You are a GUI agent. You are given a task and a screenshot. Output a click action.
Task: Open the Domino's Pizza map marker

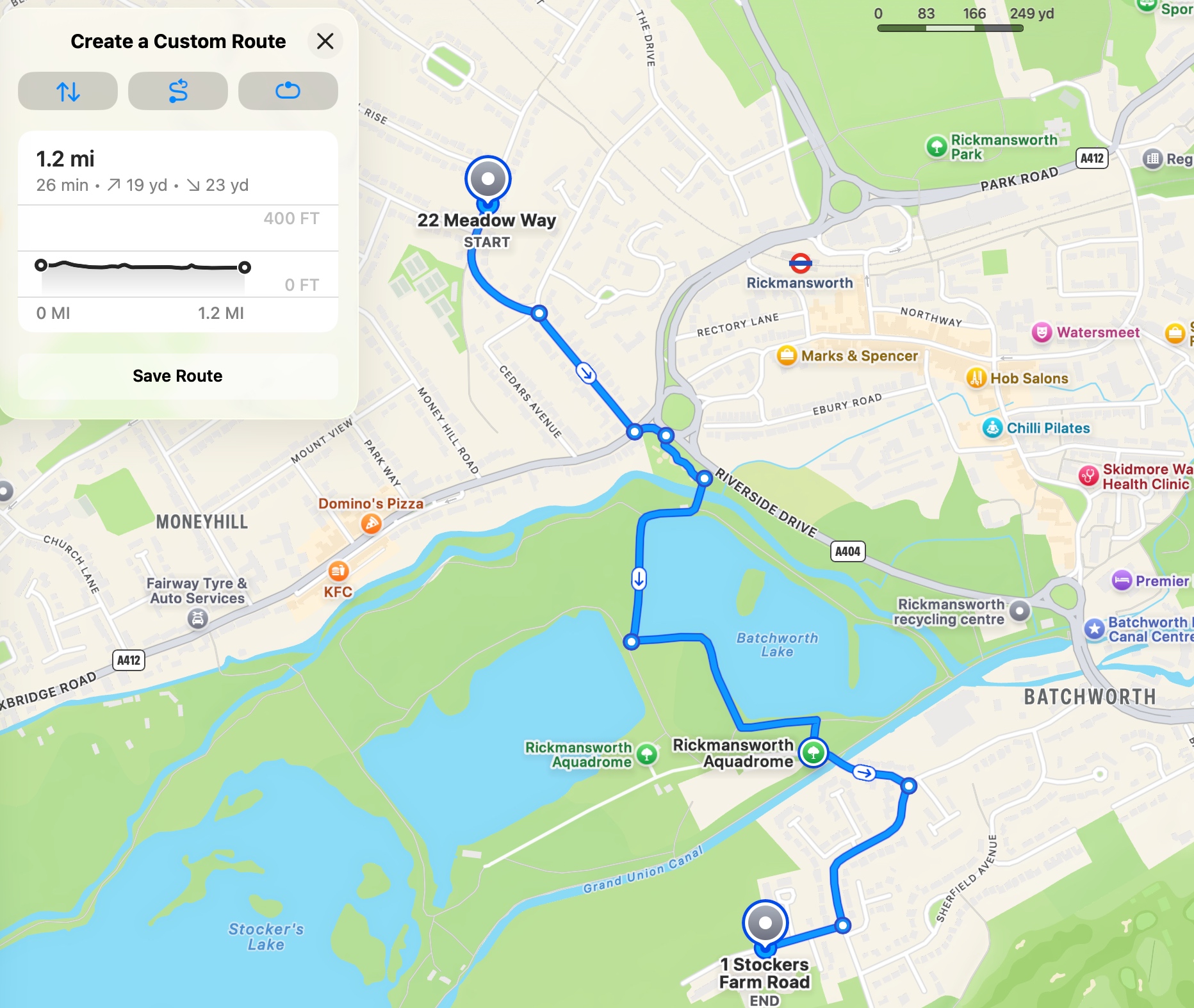point(372,524)
